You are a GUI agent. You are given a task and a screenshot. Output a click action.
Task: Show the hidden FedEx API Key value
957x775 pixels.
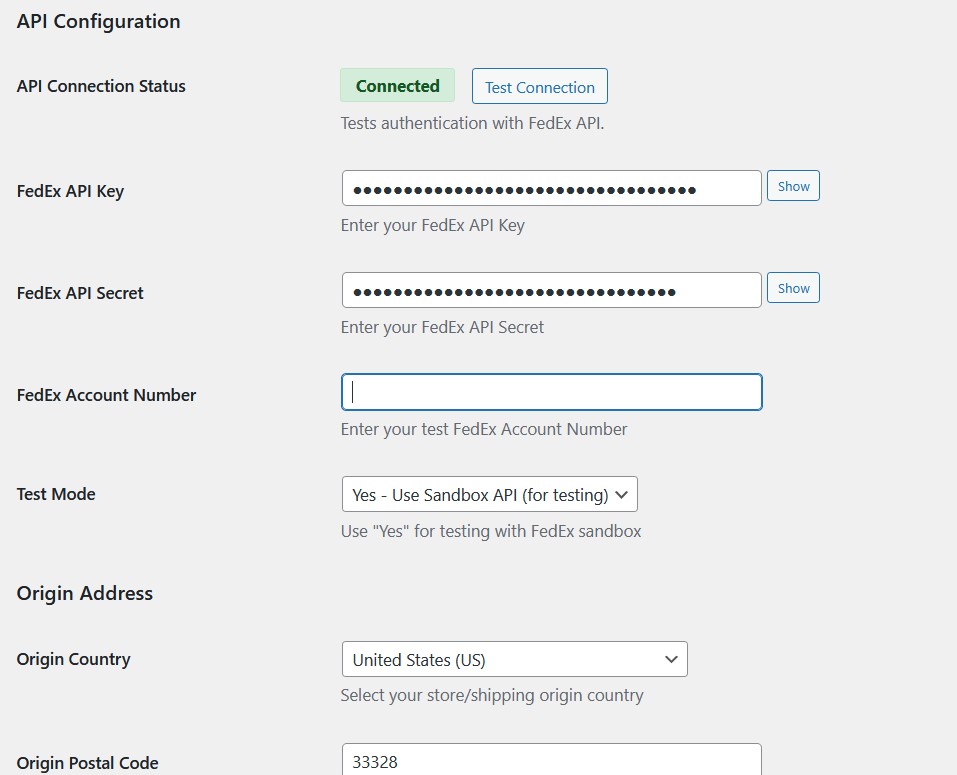click(792, 186)
